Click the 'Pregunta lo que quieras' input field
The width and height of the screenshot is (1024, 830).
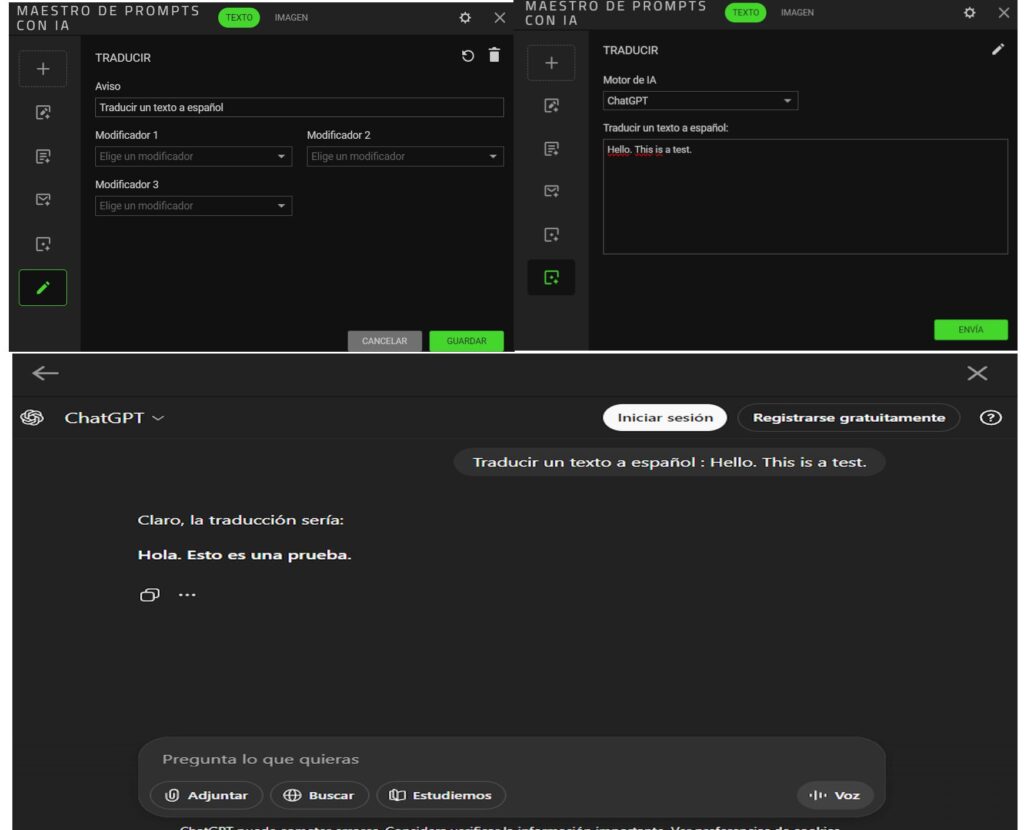[x=480, y=760]
